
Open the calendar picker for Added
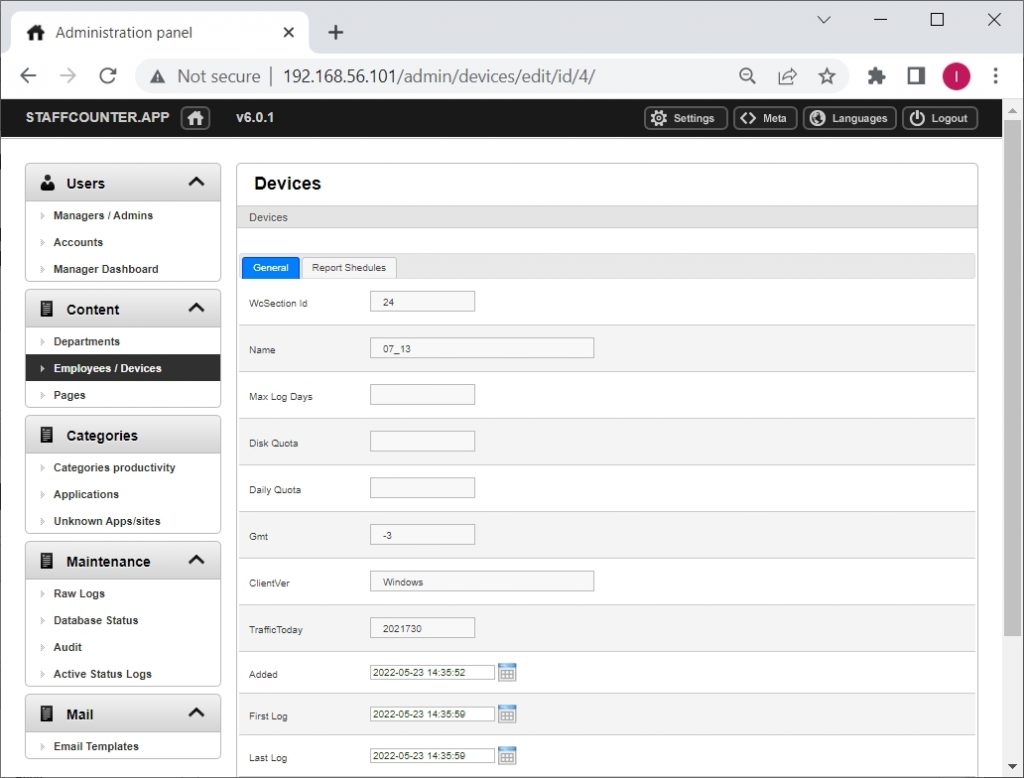click(x=507, y=672)
